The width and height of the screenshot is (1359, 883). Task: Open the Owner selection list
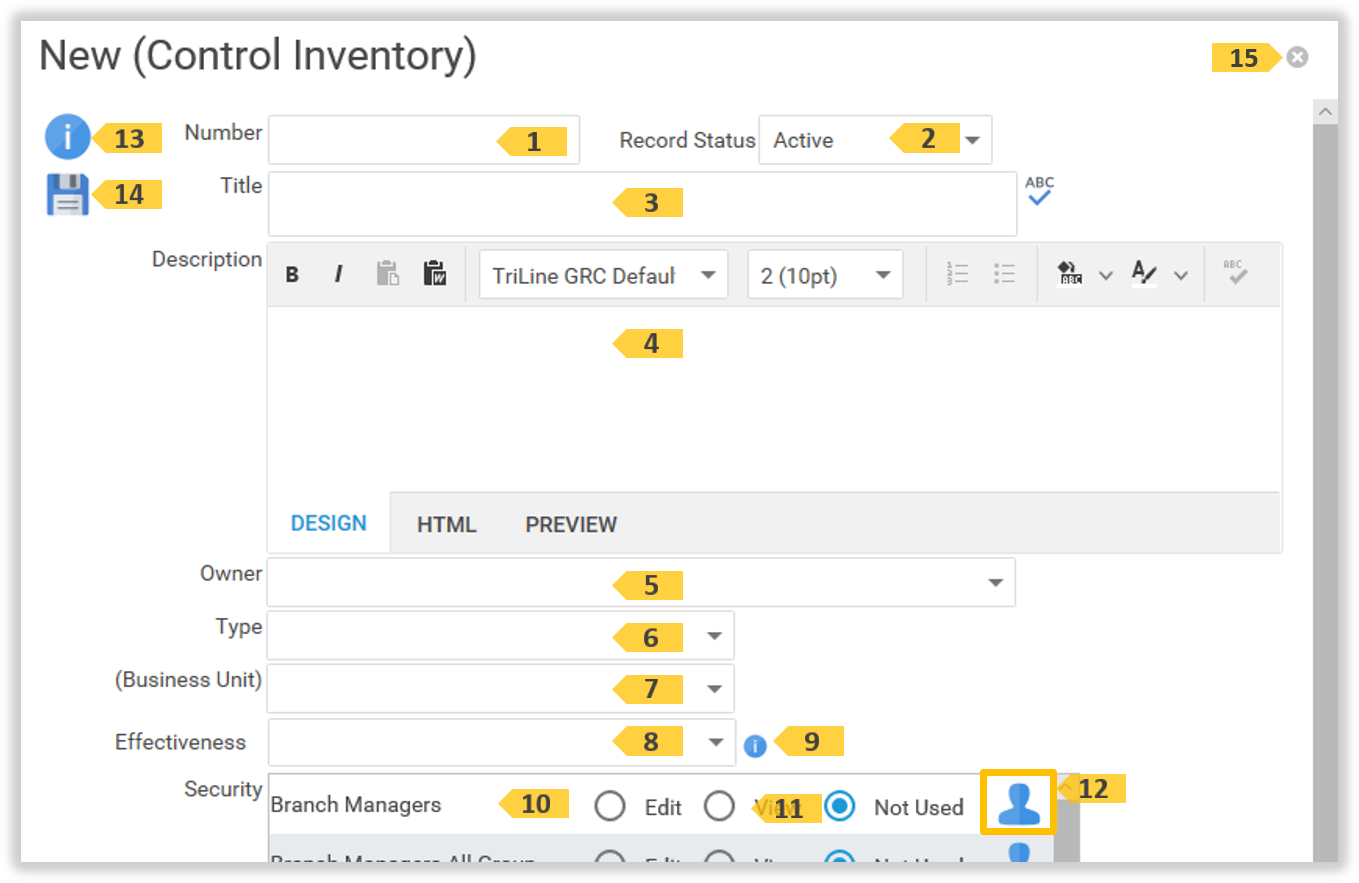[x=995, y=581]
